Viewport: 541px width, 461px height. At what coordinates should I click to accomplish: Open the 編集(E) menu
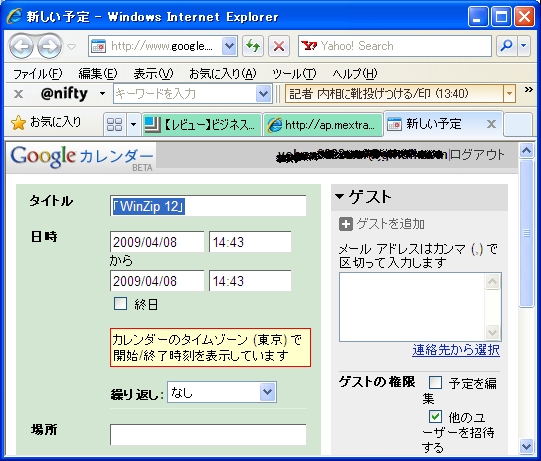click(98, 73)
